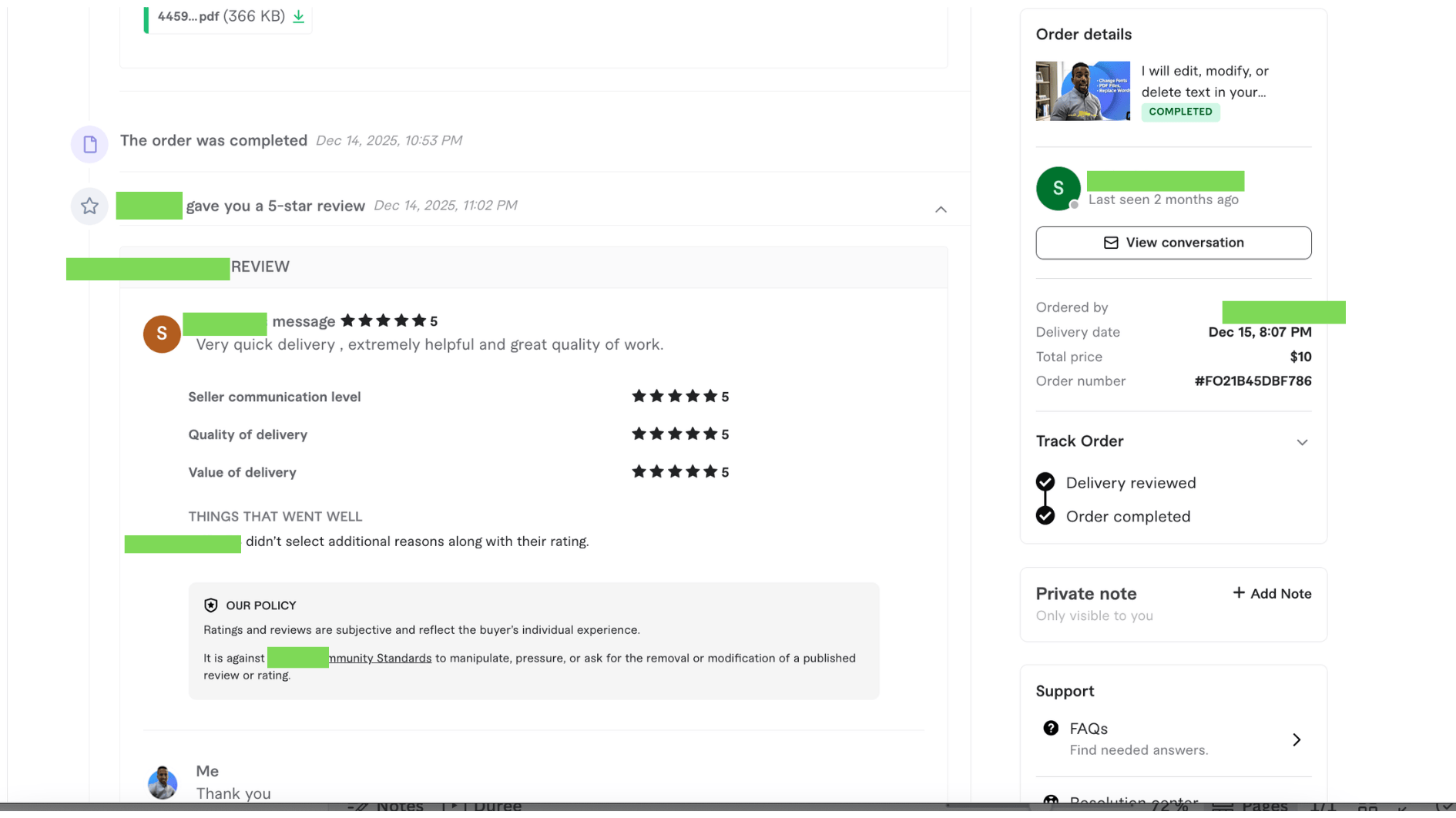The image size is (1456, 818).
Task: Click the FAQs question mark icon
Action: pos(1050,729)
